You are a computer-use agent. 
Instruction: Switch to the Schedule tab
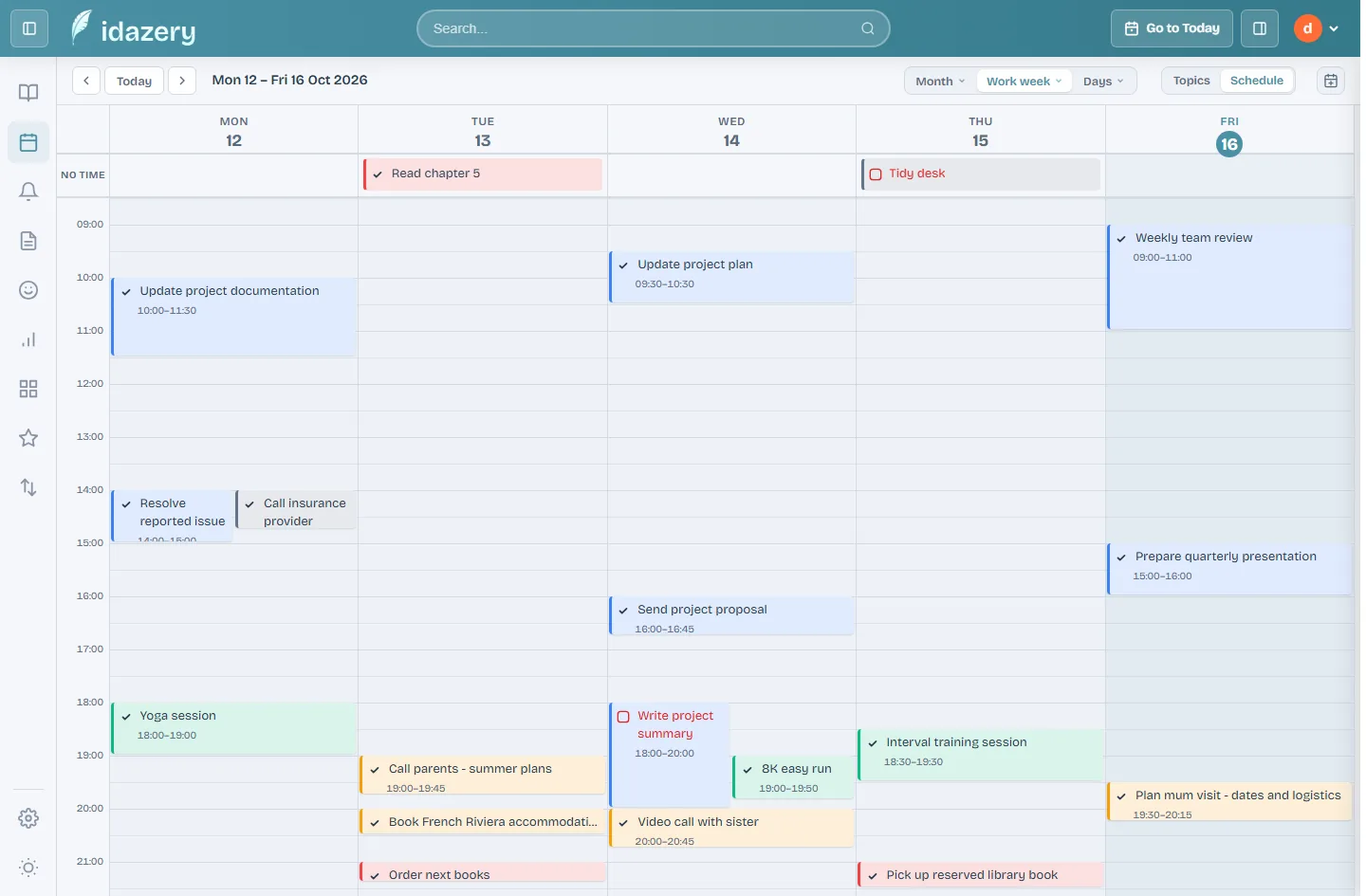pos(1257,81)
